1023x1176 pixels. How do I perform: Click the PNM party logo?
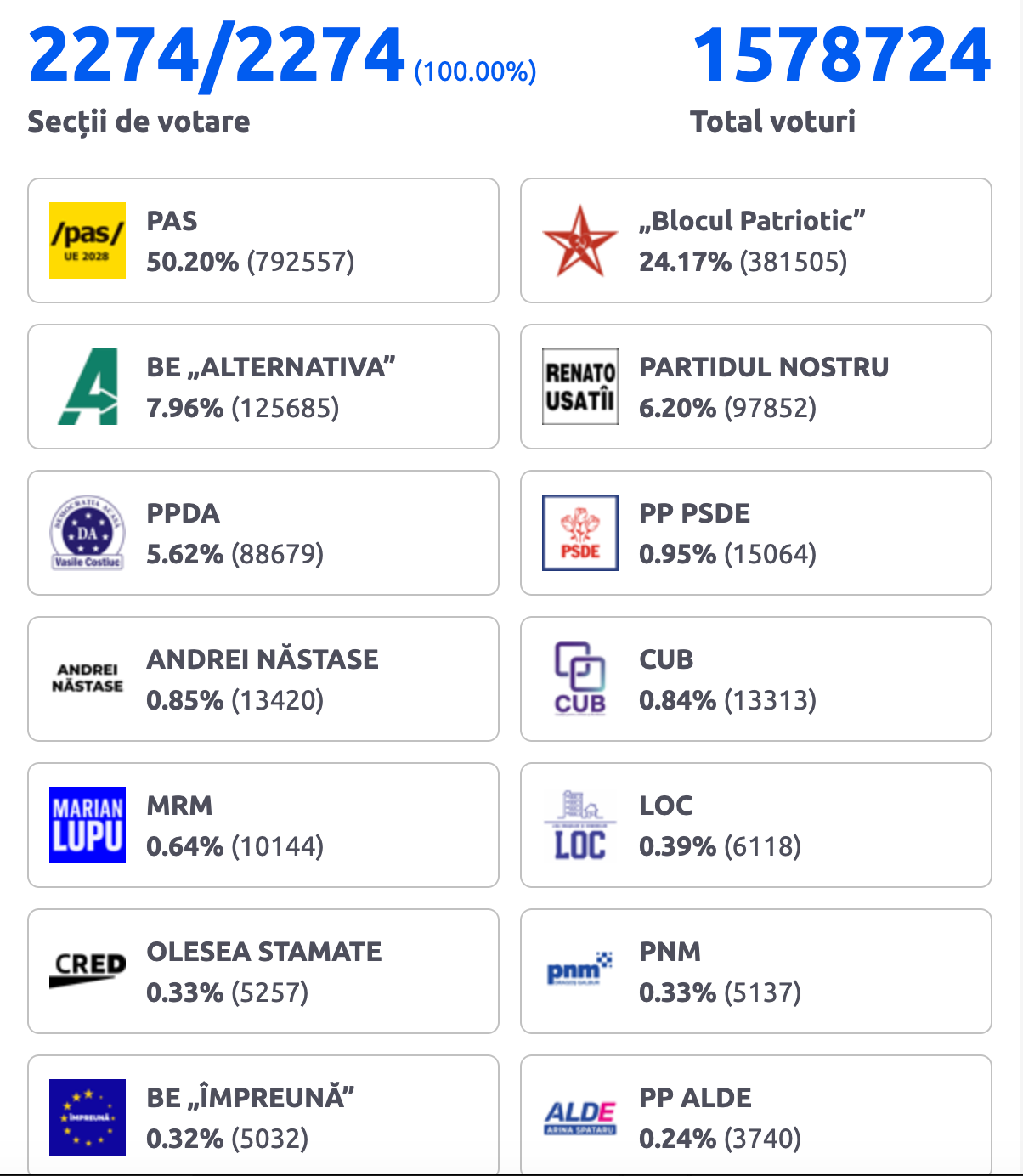[x=580, y=971]
